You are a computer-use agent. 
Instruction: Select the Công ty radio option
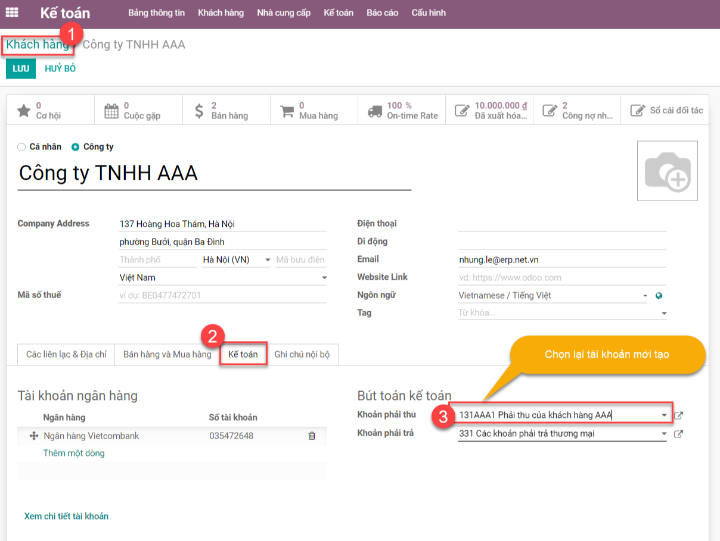pos(75,146)
